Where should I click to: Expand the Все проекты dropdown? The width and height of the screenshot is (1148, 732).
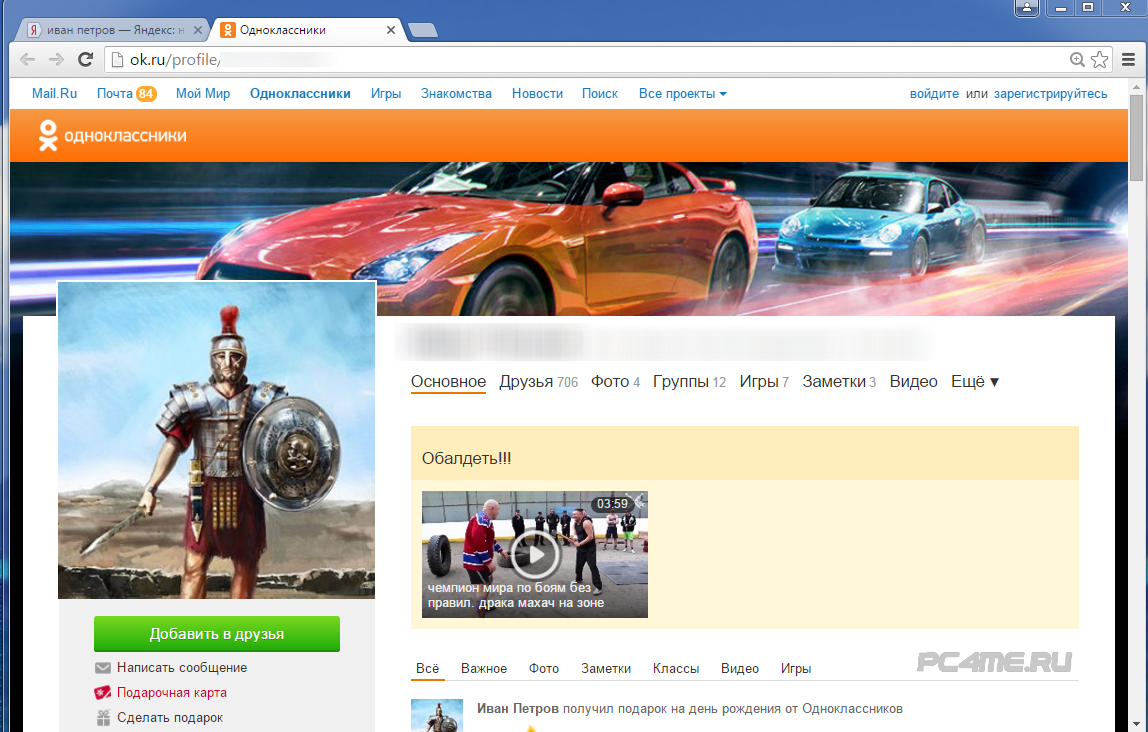point(682,94)
